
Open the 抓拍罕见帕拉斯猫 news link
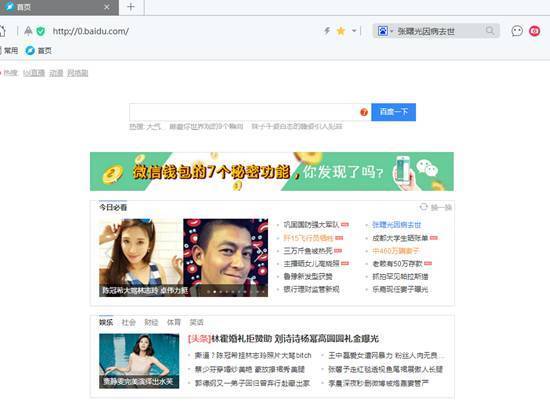(400, 276)
